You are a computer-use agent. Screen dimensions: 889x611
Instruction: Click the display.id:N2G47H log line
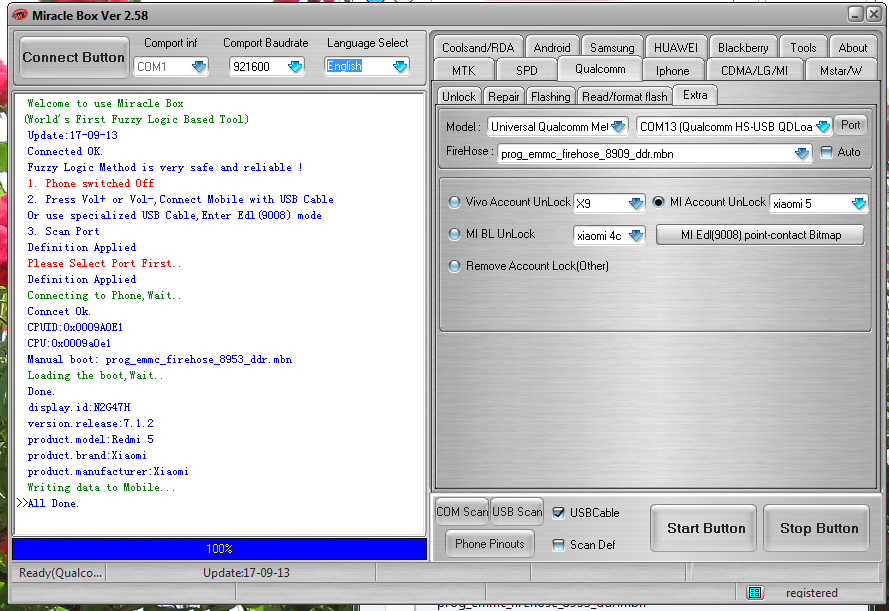tap(79, 408)
